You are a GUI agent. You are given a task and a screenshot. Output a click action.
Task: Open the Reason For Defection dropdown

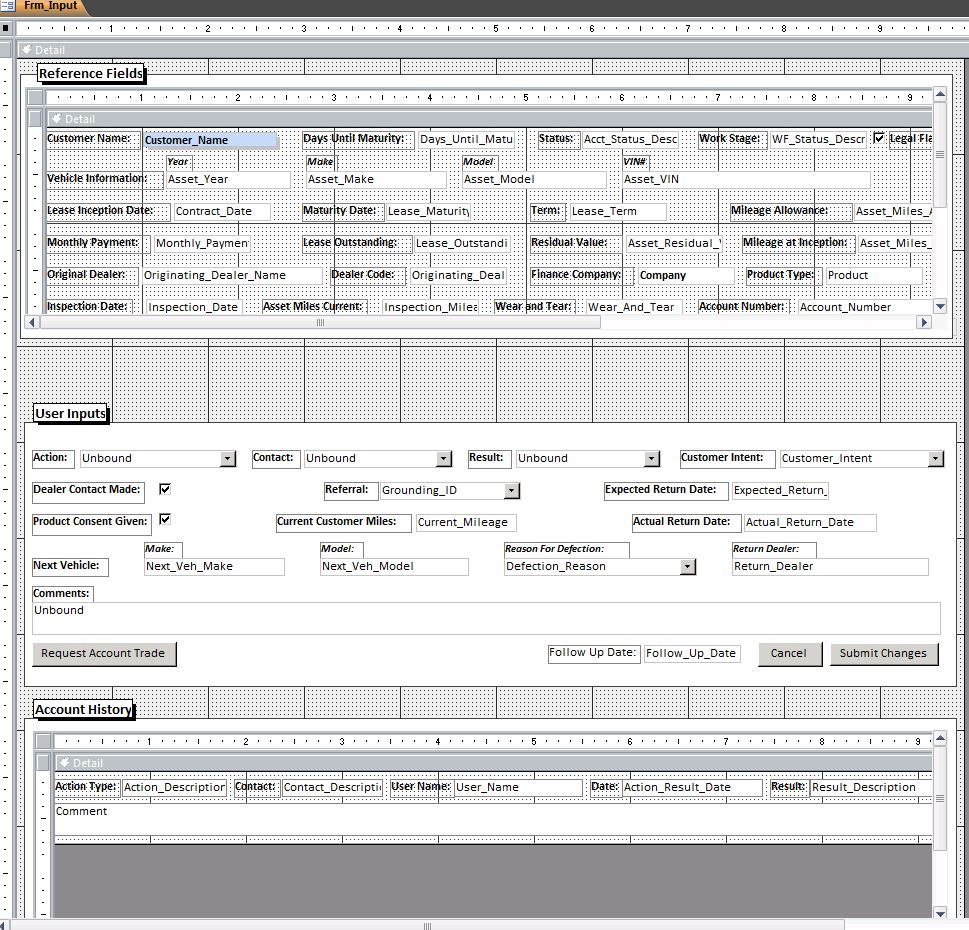687,566
